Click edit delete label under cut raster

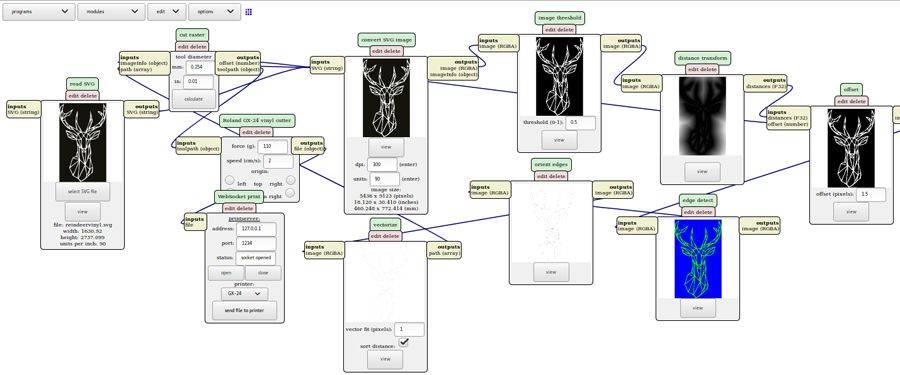pos(192,47)
